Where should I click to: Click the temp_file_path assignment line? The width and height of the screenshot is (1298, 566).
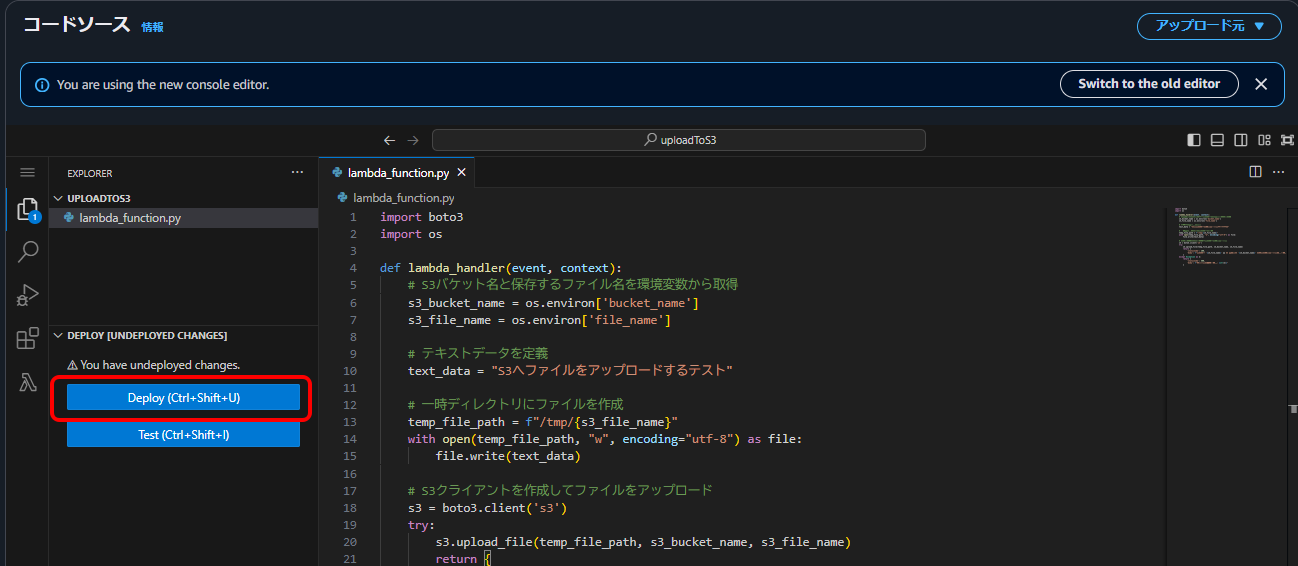(x=543, y=422)
